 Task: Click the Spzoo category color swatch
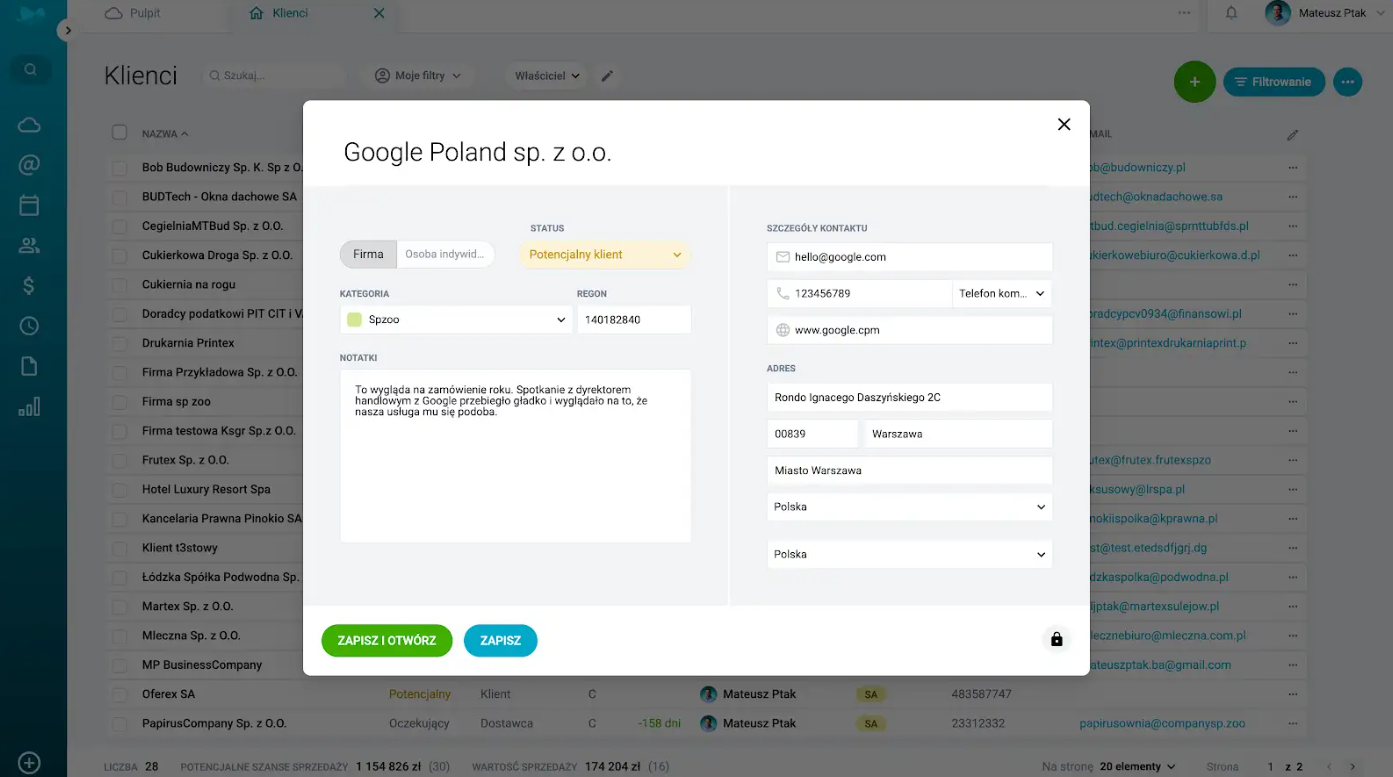click(x=354, y=320)
